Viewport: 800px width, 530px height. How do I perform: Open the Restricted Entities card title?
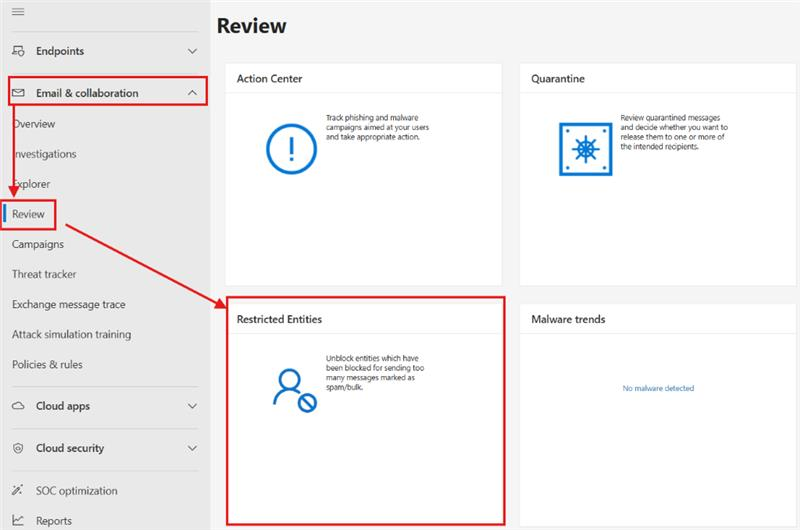pyautogui.click(x=279, y=319)
